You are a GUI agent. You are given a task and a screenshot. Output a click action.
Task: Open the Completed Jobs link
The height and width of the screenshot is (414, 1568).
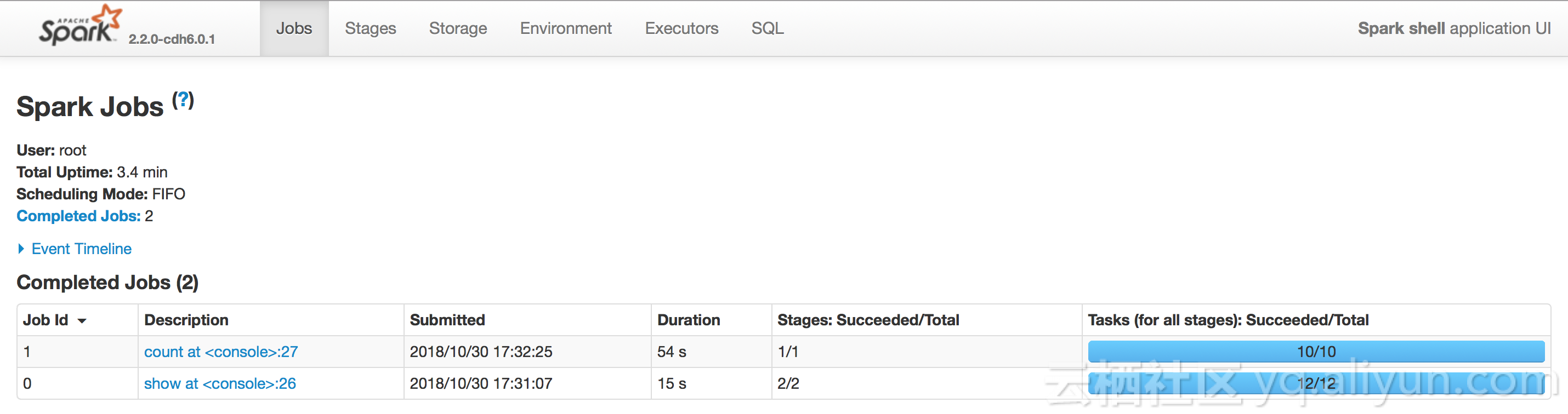coord(78,216)
